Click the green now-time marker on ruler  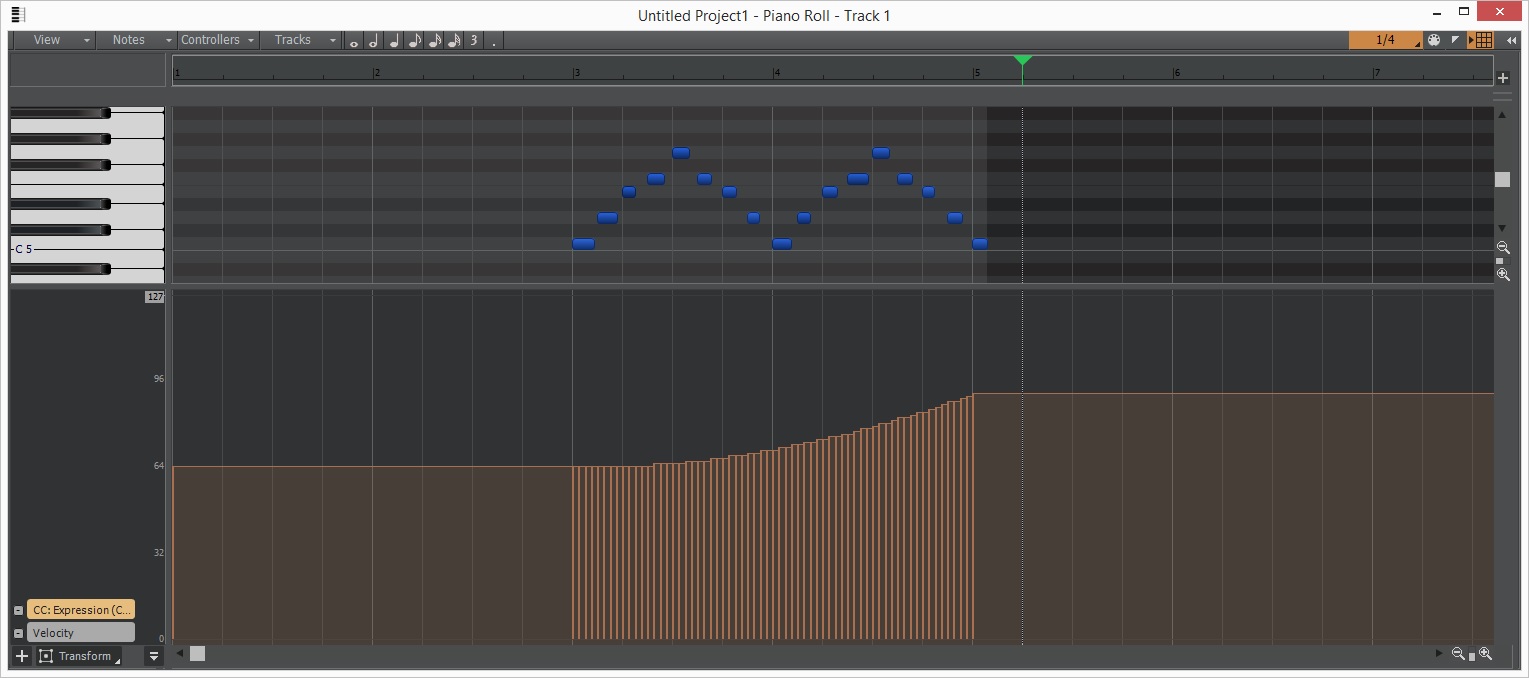[1022, 60]
